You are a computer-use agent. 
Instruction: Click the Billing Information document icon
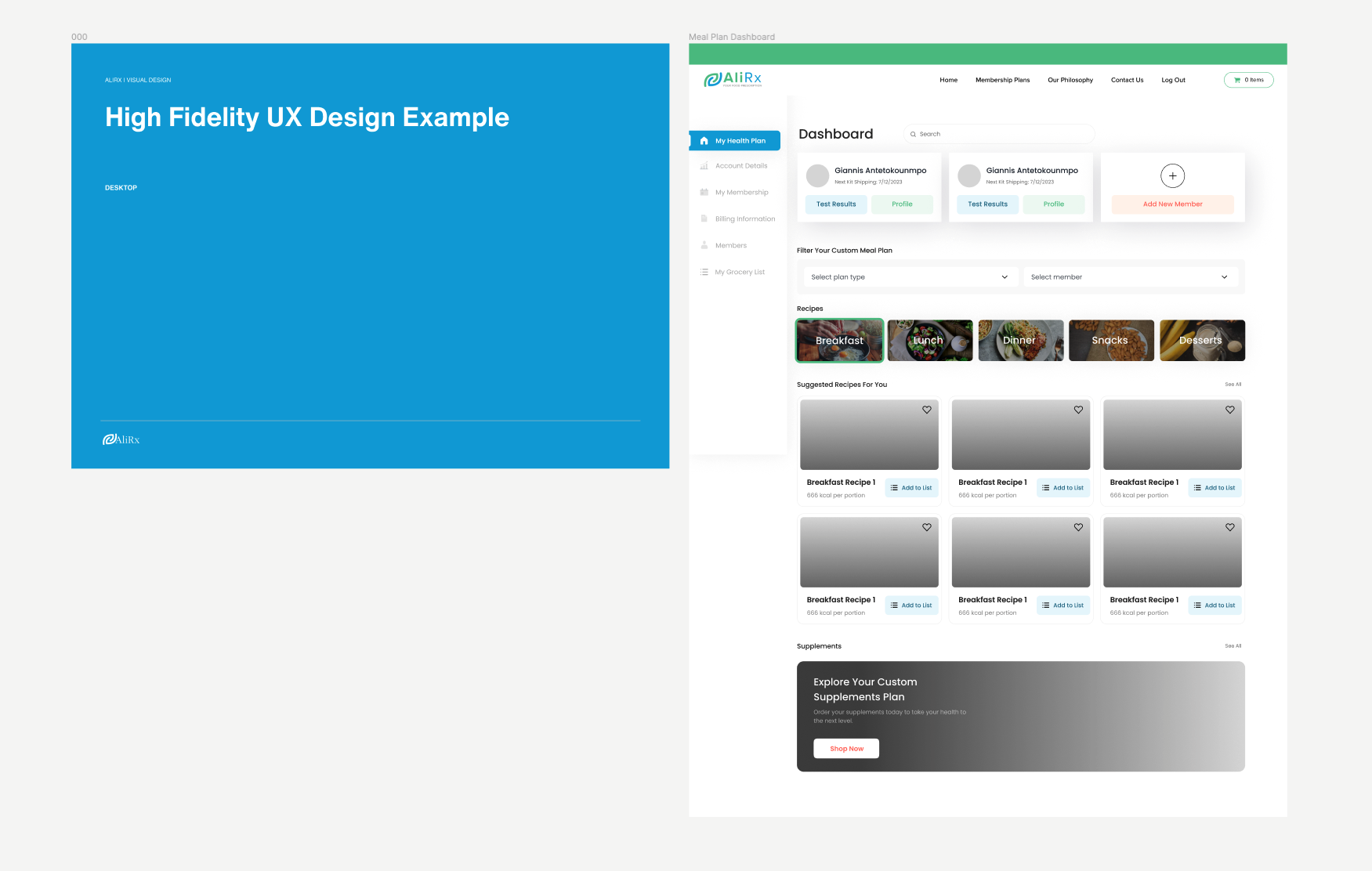(x=704, y=219)
